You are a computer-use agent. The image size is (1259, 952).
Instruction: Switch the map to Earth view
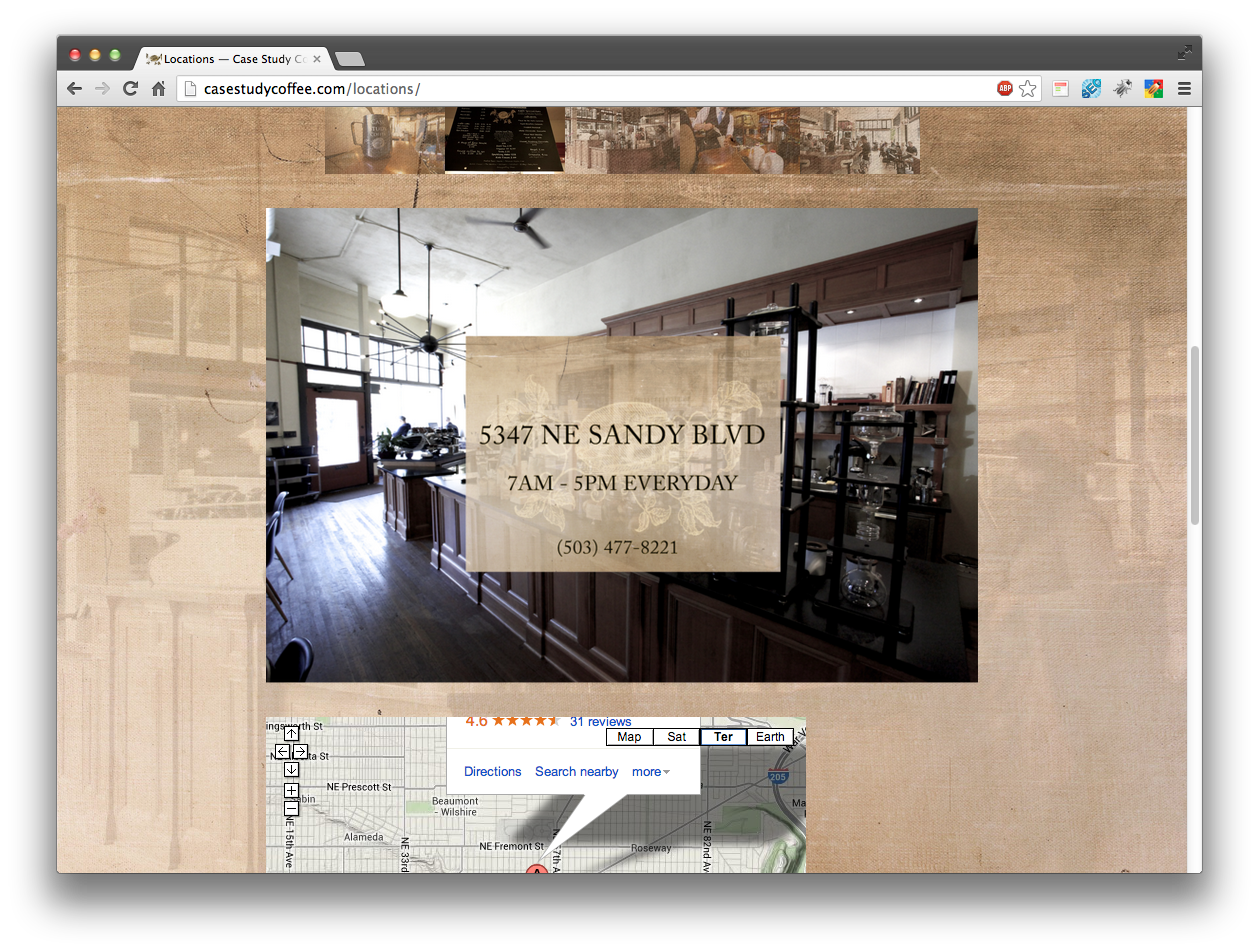click(770, 737)
